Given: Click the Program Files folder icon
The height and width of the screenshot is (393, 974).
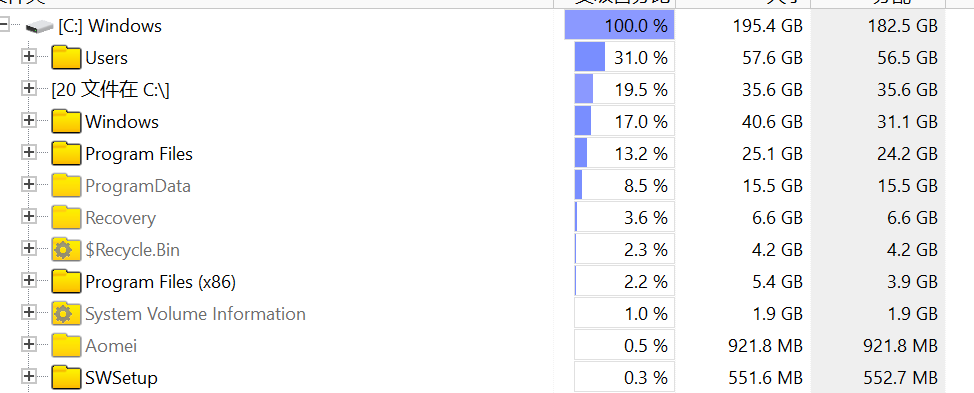Looking at the screenshot, I should point(66,153).
